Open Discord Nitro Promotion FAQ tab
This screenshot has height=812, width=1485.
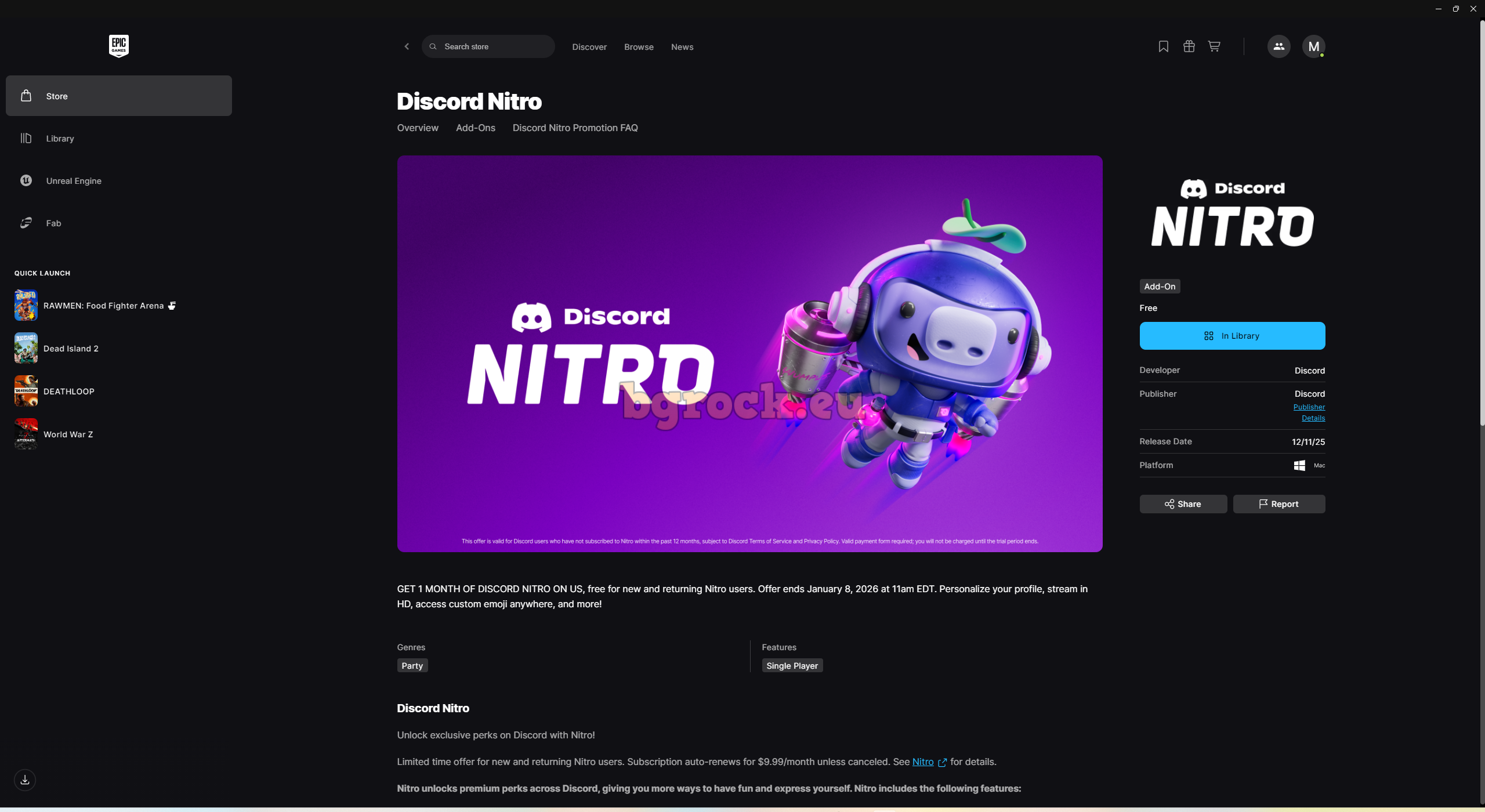pyautogui.click(x=575, y=128)
